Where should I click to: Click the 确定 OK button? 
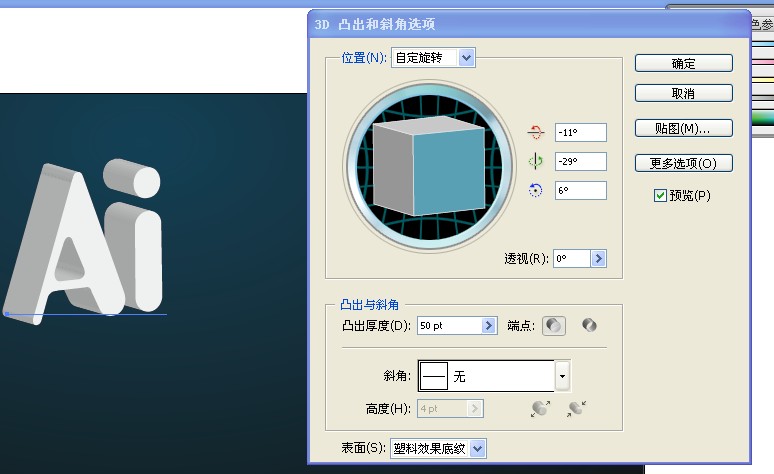pyautogui.click(x=684, y=63)
